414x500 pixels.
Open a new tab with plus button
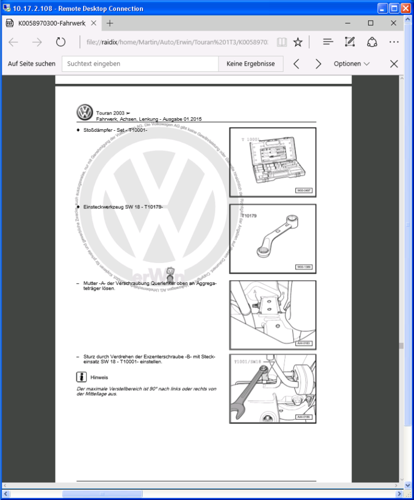110,23
